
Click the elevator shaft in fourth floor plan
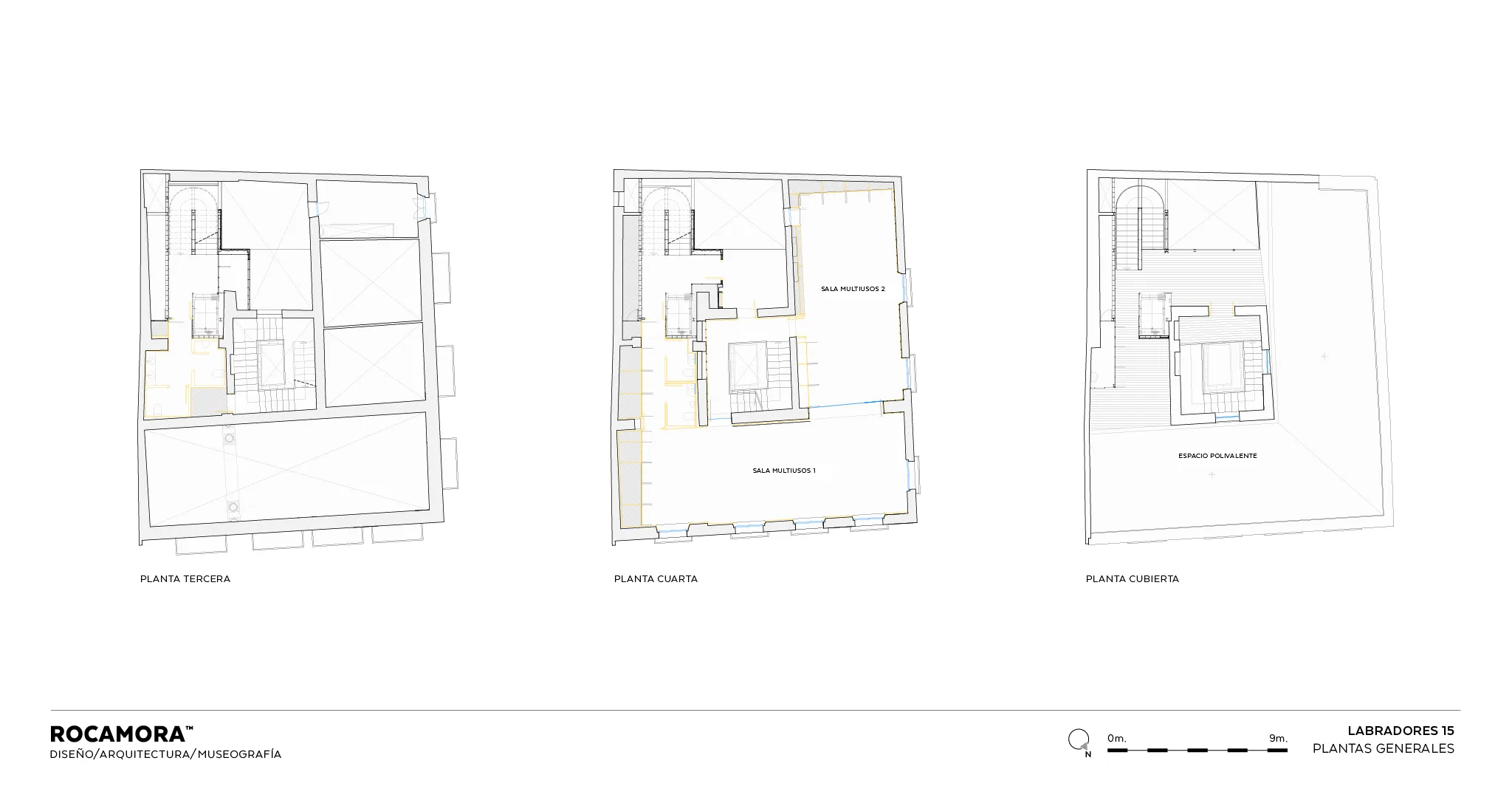[678, 314]
